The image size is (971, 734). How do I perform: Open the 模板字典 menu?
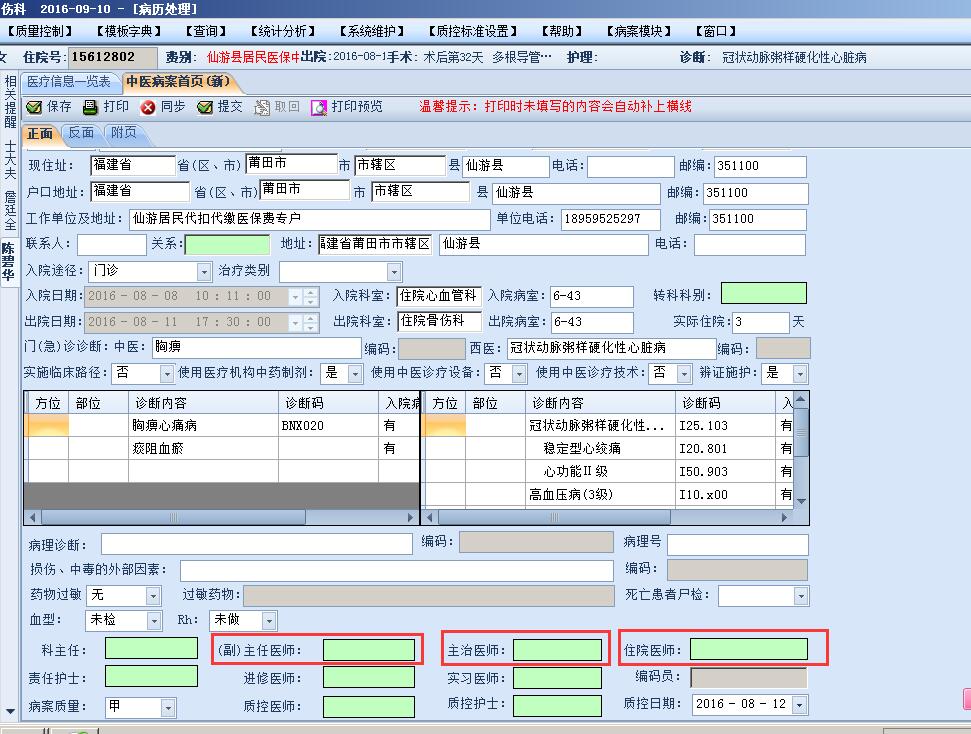(x=129, y=31)
